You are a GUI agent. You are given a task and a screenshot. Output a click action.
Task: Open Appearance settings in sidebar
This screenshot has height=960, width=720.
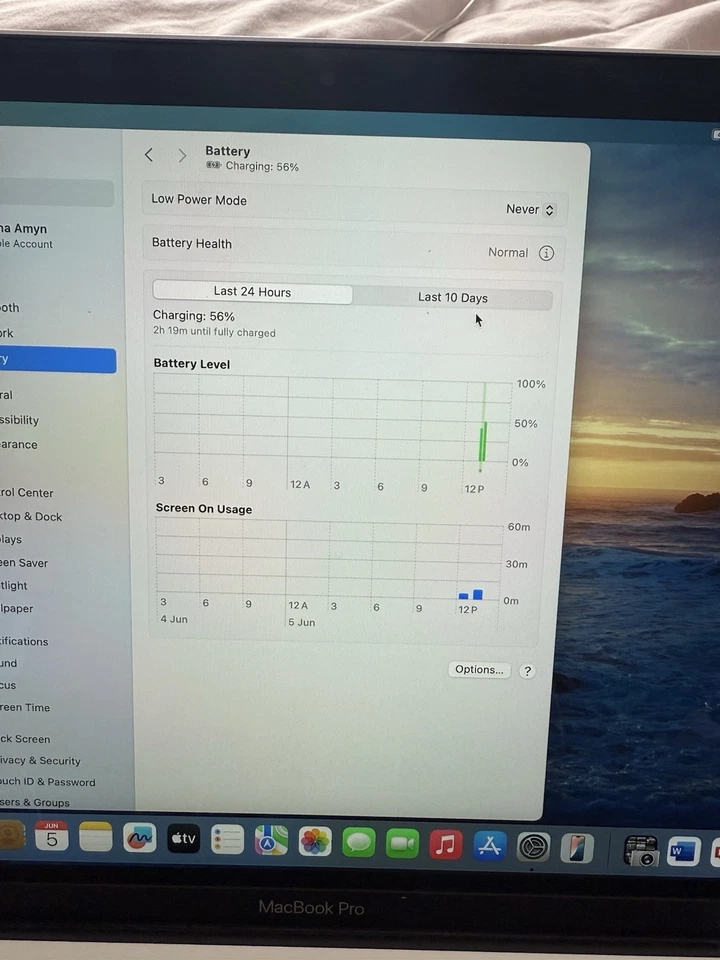(x=18, y=444)
